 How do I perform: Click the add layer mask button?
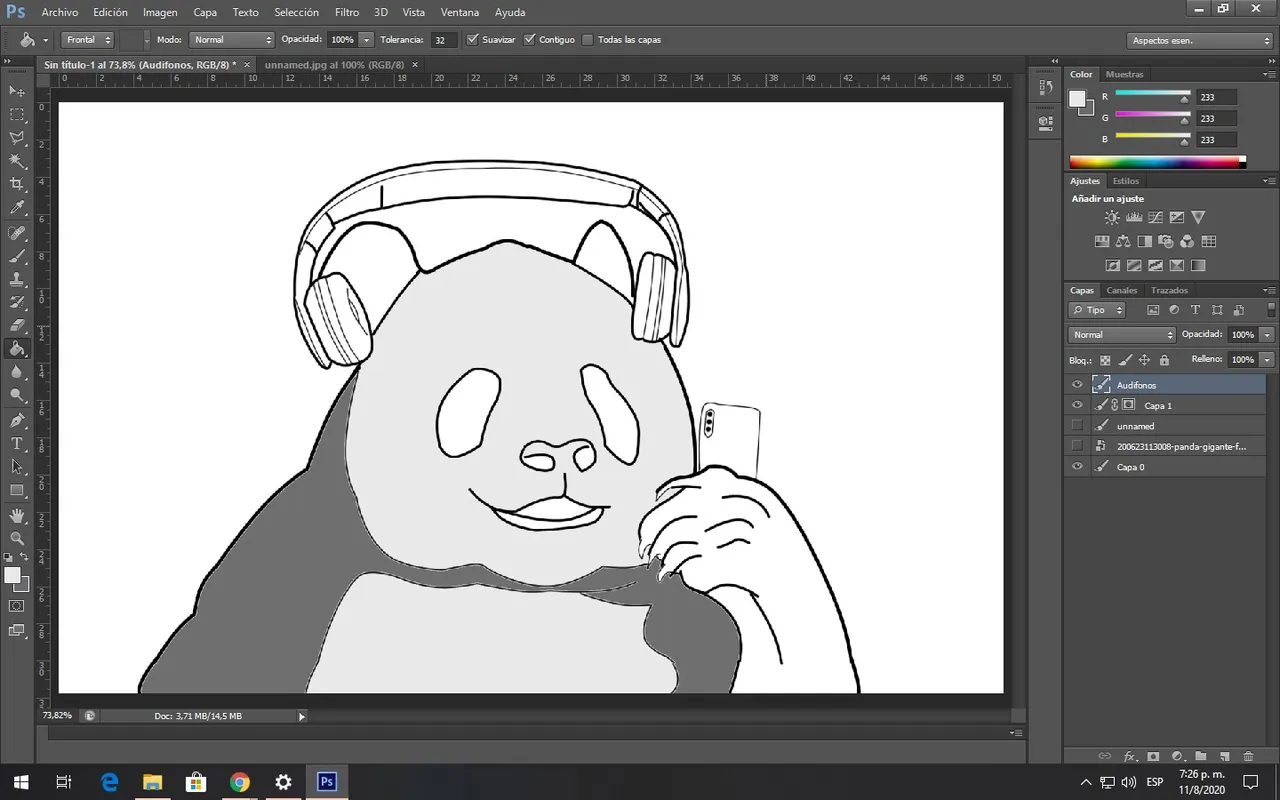1153,757
